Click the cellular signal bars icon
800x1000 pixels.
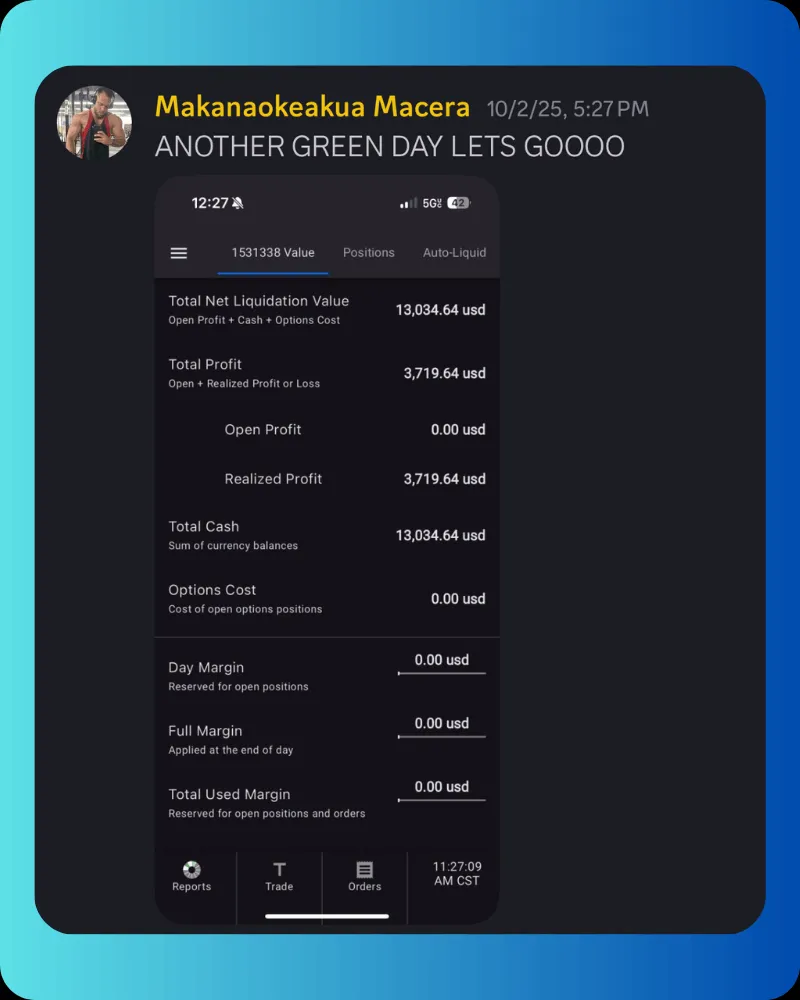click(408, 203)
